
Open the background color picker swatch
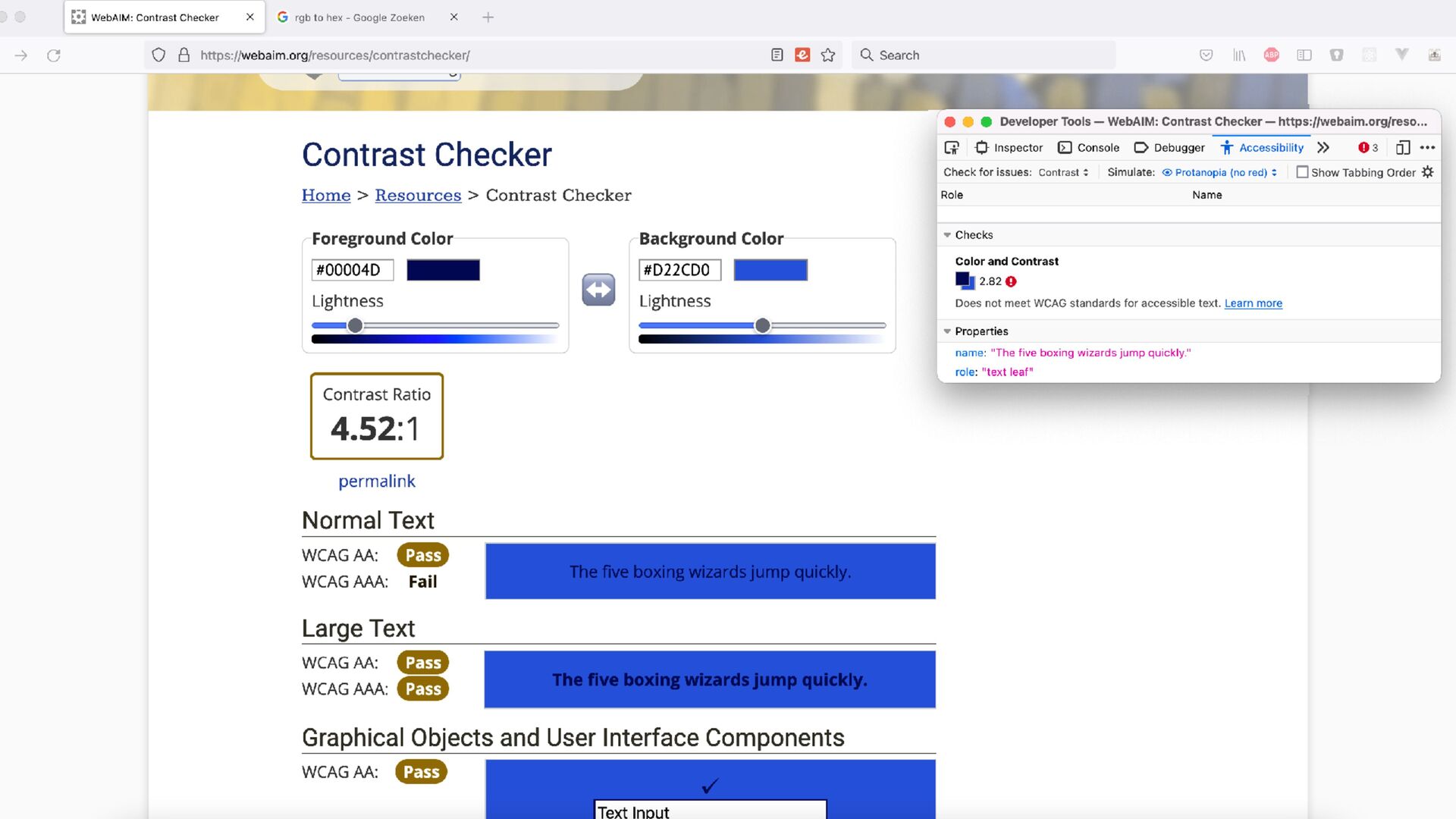pyautogui.click(x=770, y=270)
